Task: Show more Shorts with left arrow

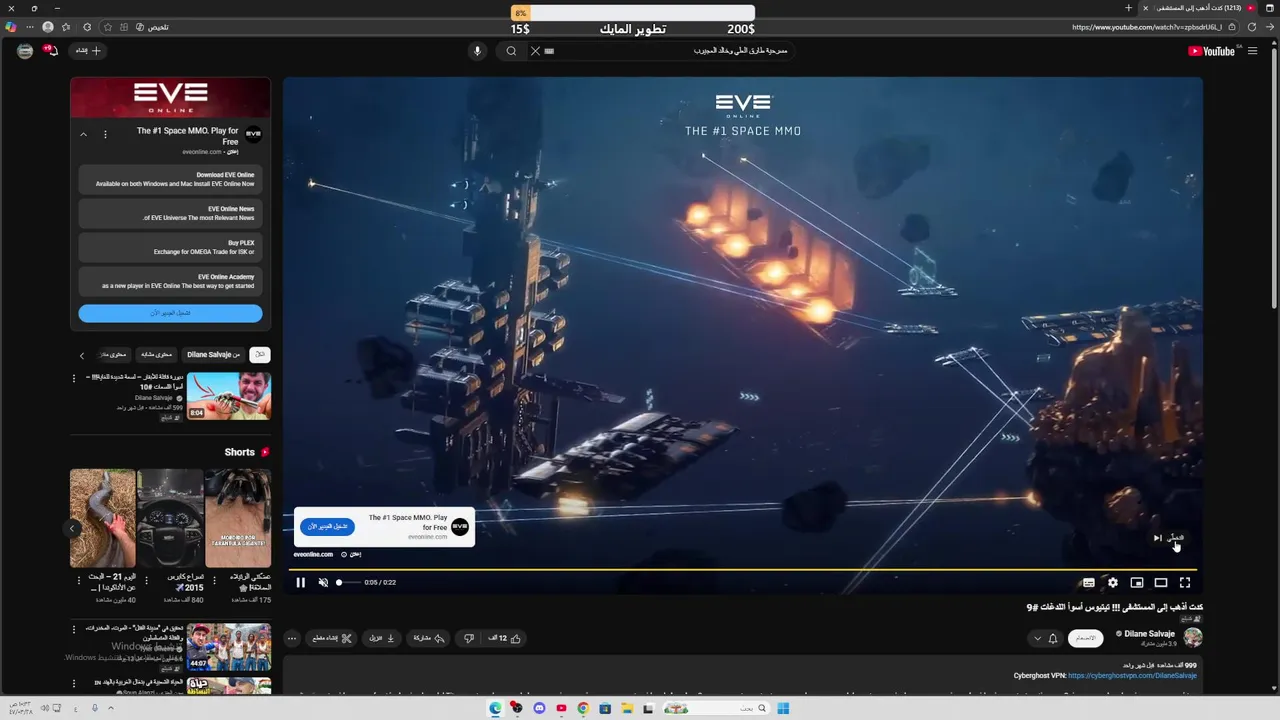Action: click(72, 528)
